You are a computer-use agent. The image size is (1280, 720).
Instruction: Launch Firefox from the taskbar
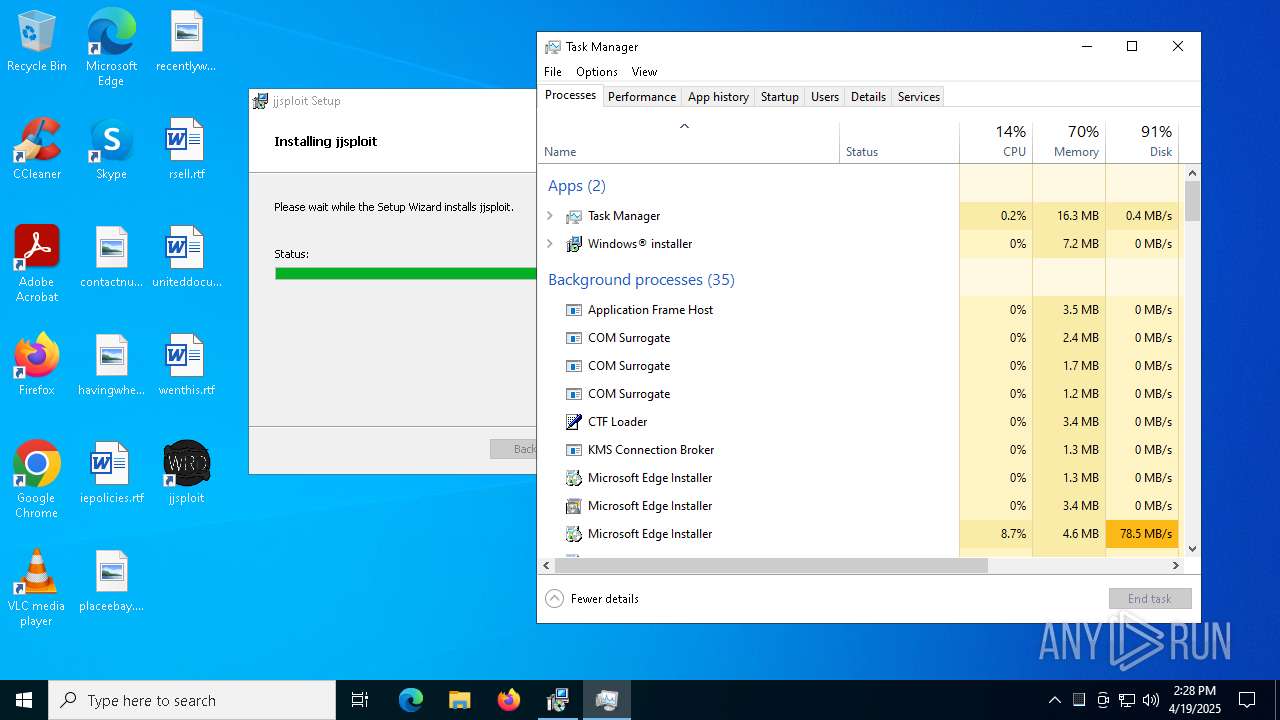(x=508, y=700)
